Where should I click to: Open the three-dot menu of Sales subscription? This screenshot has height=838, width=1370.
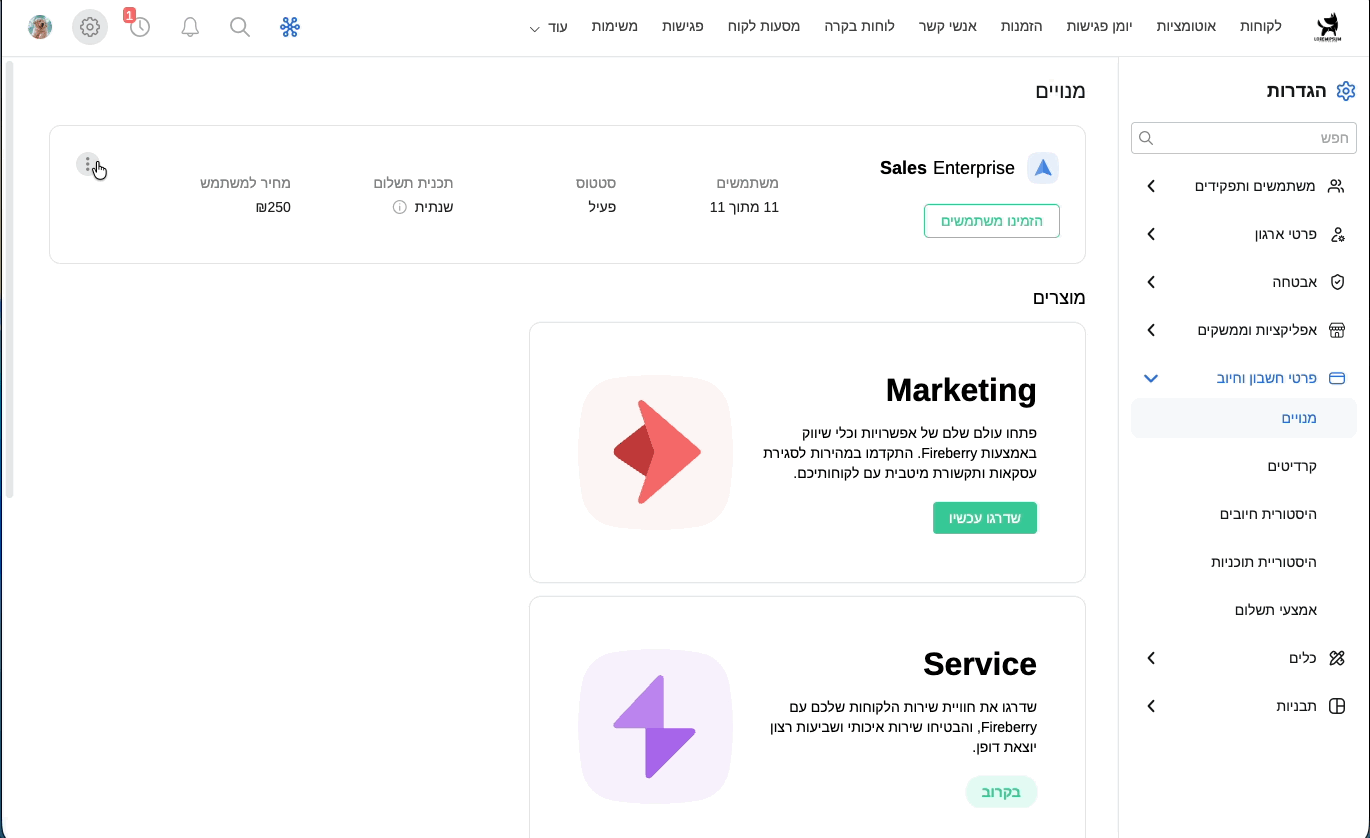click(88, 164)
